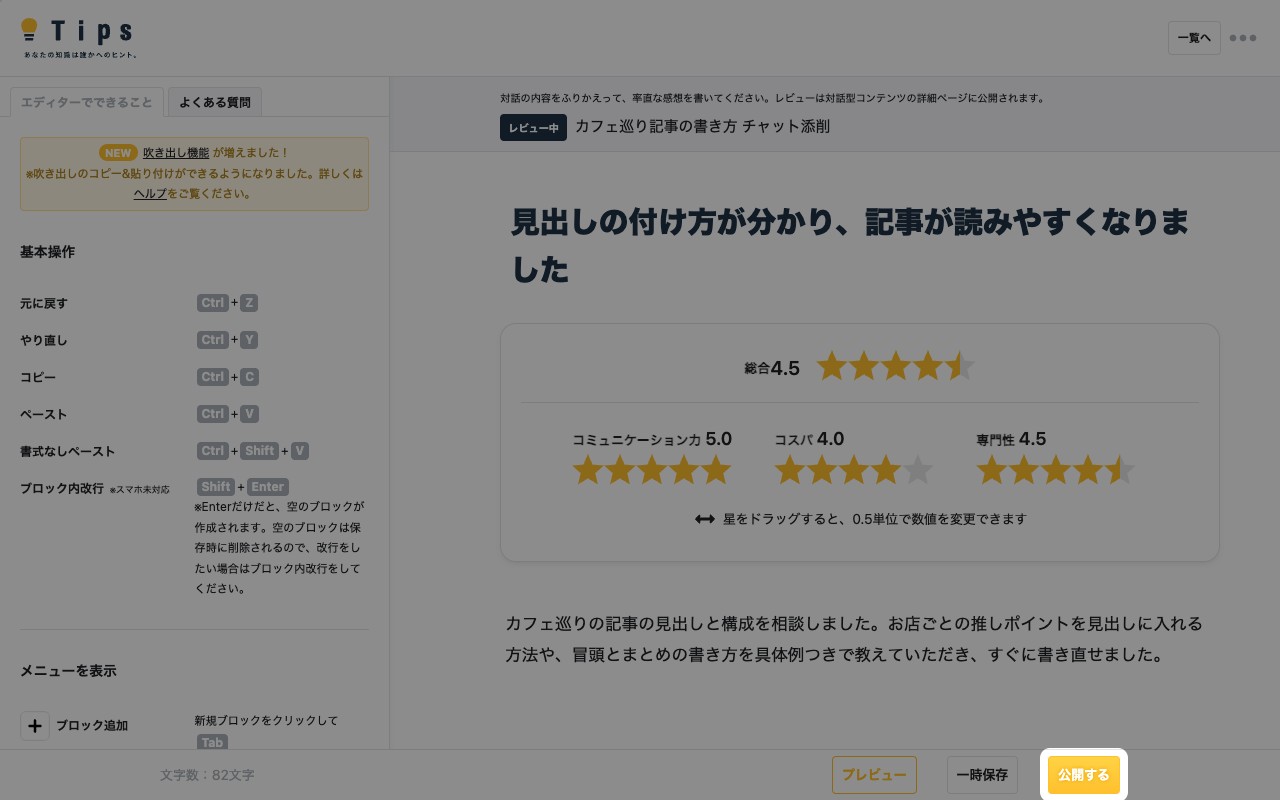Image resolution: width=1280 pixels, height=800 pixels.
Task: Click the NEW badge in notice
Action: (118, 153)
